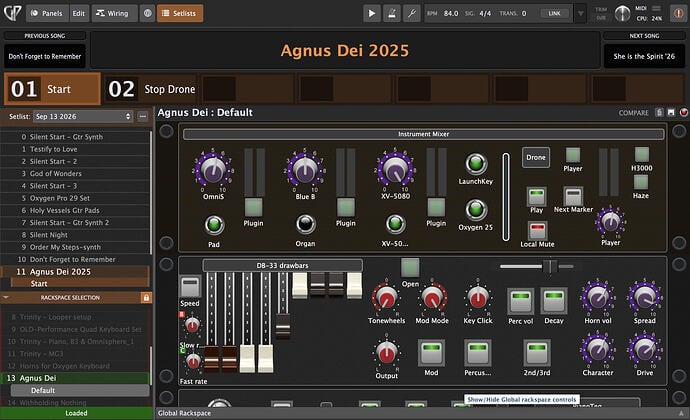This screenshot has height=420, width=690.
Task: Switch to the Wiring view
Action: [x=112, y=13]
